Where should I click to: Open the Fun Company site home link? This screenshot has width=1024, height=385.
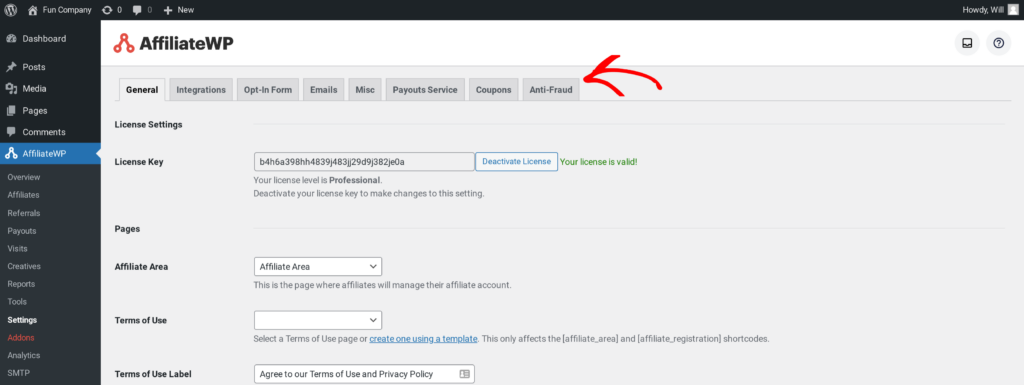(59, 10)
